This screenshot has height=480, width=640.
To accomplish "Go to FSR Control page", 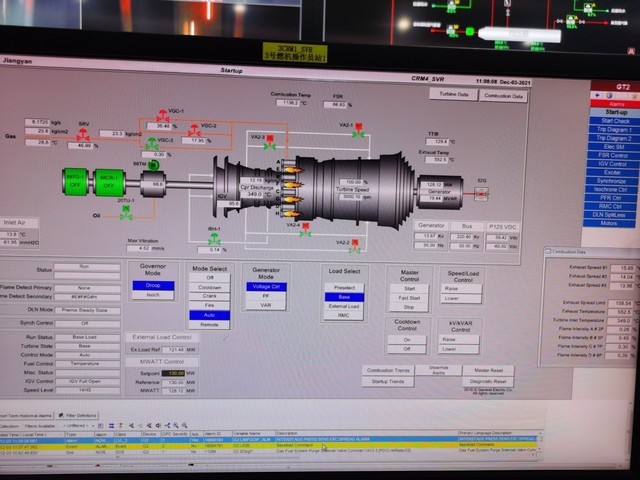I will (613, 155).
